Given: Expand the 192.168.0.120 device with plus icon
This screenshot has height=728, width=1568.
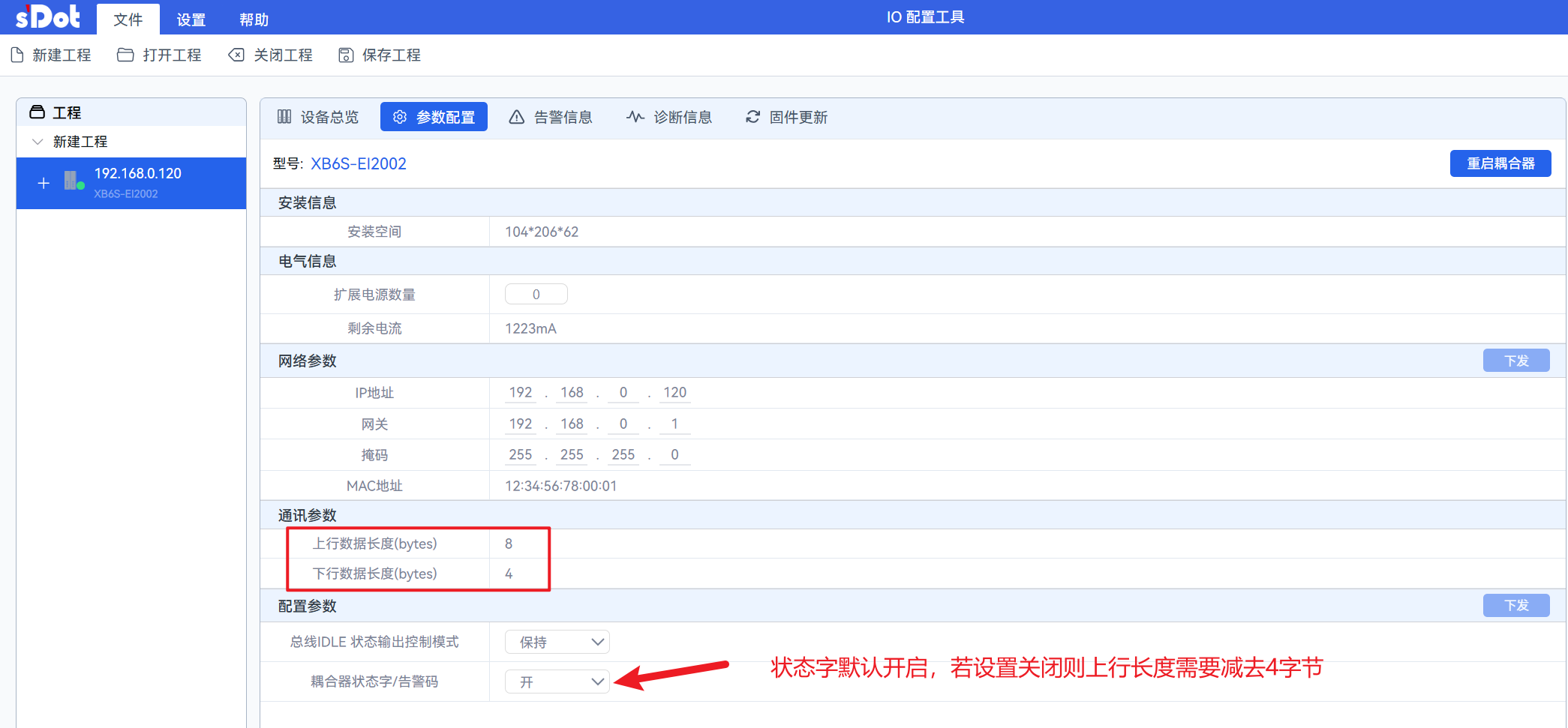Looking at the screenshot, I should pos(44,183).
